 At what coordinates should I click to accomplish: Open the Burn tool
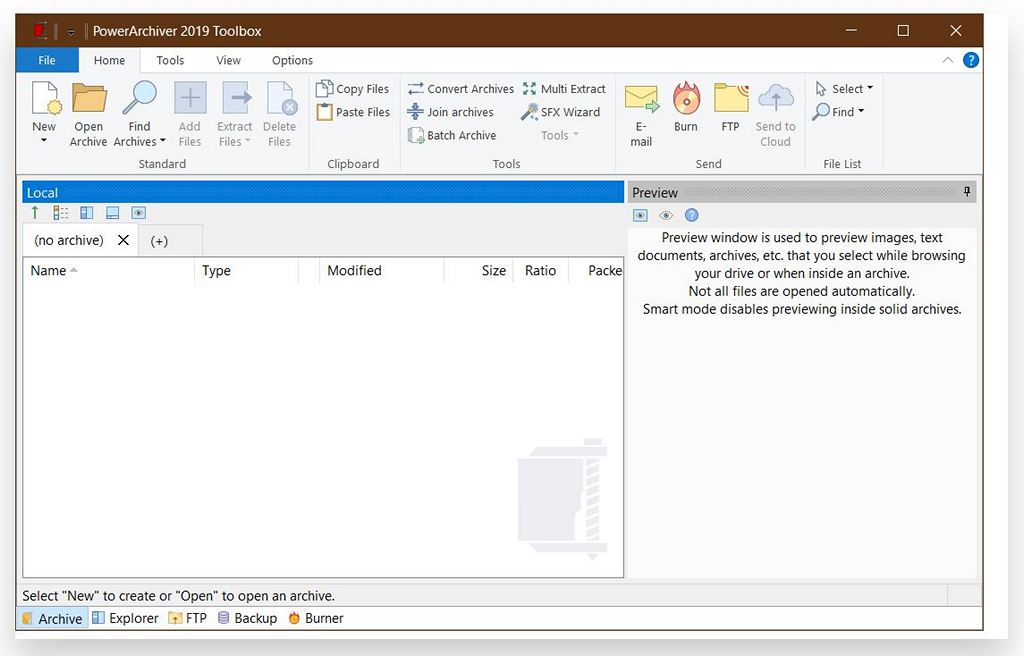(x=686, y=107)
